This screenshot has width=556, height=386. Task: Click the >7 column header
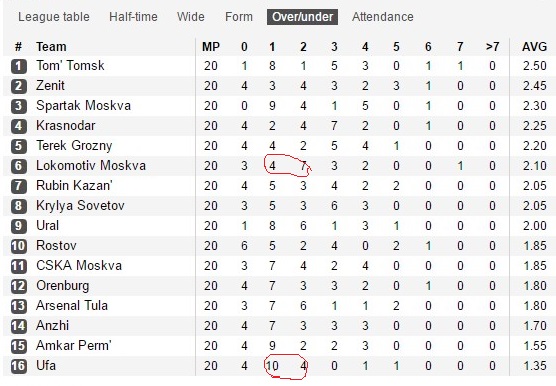pos(492,47)
